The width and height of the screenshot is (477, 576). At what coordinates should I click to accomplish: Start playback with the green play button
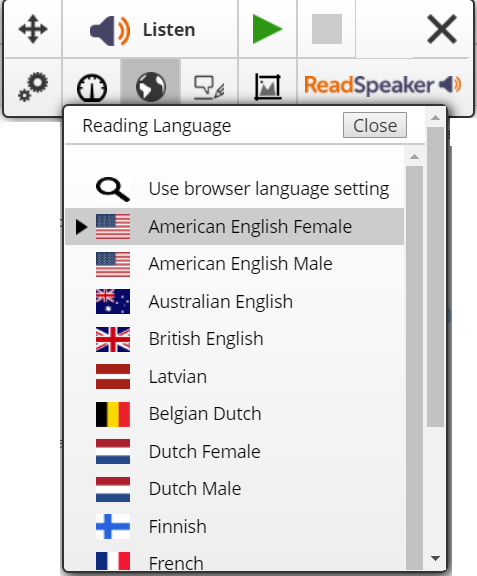pyautogui.click(x=268, y=29)
